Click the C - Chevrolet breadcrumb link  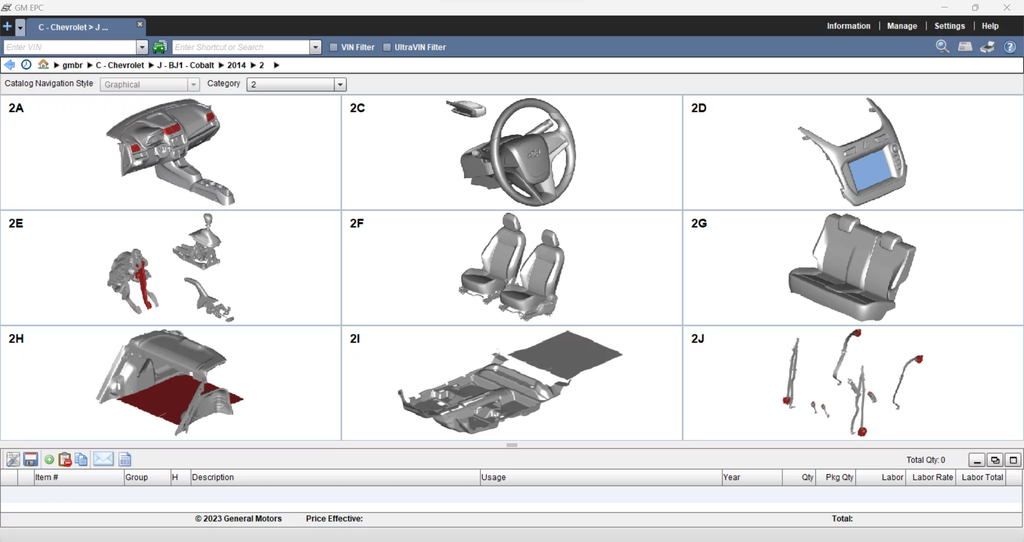(121, 65)
